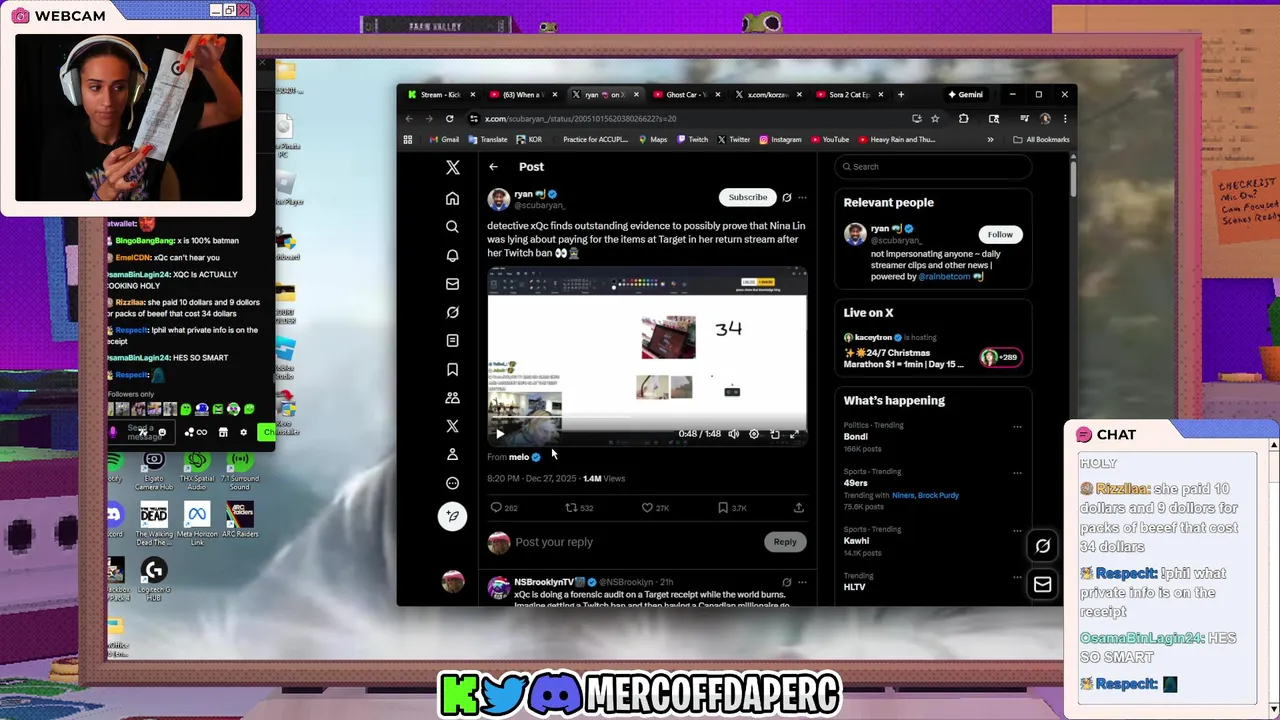The width and height of the screenshot is (1280, 720).
Task: Reload the page in Chrome
Action: tap(450, 118)
